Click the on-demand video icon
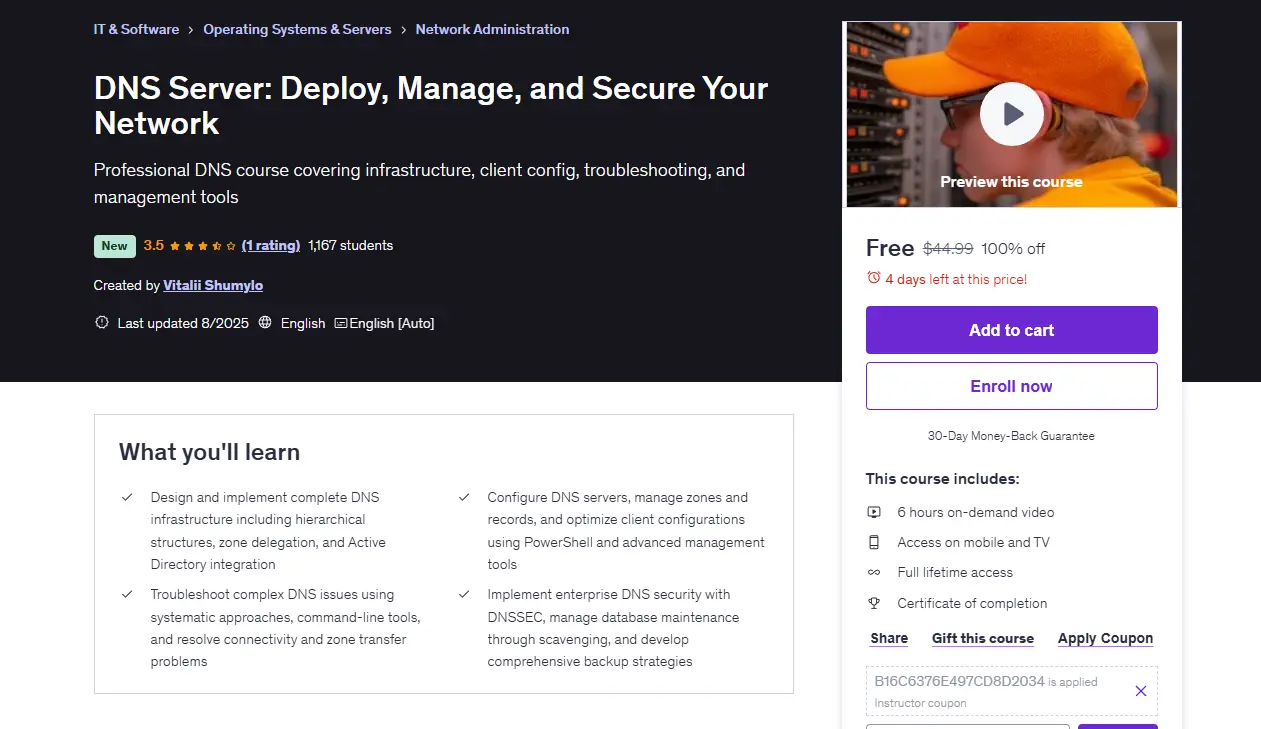This screenshot has width=1261, height=729. 874,512
